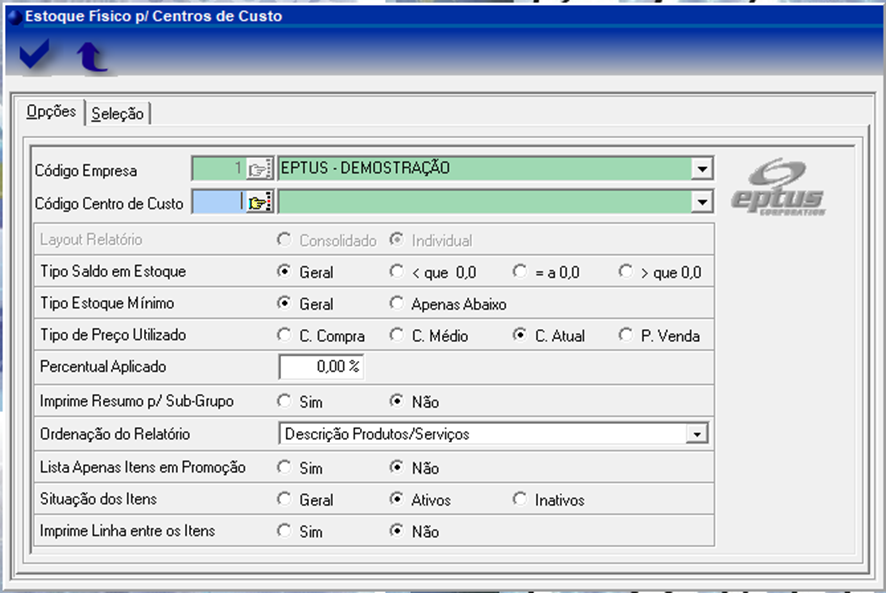Choose P. Venda price type

point(625,336)
